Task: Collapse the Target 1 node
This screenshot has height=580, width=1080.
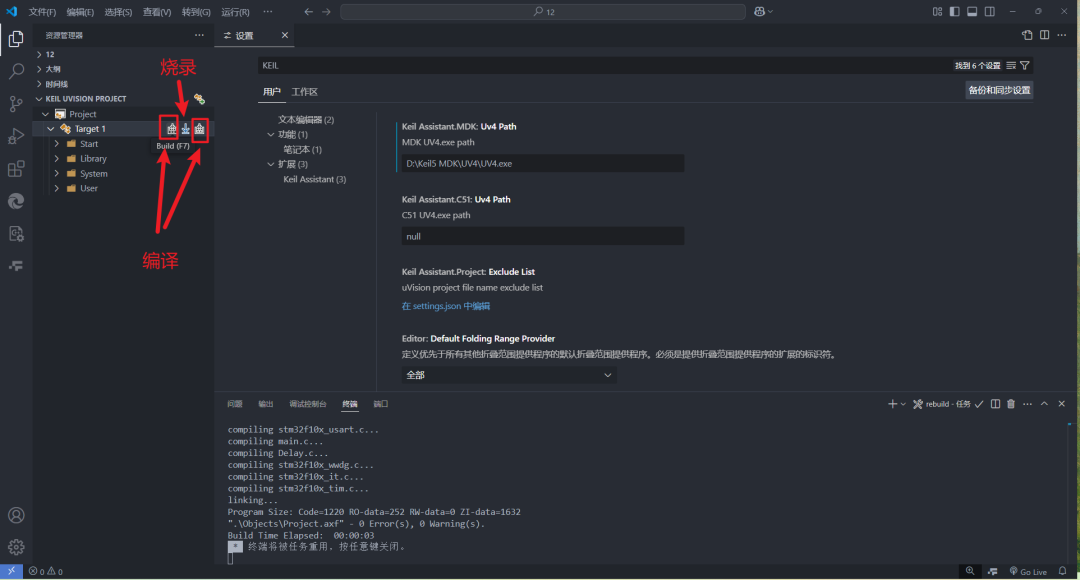Action: point(50,129)
